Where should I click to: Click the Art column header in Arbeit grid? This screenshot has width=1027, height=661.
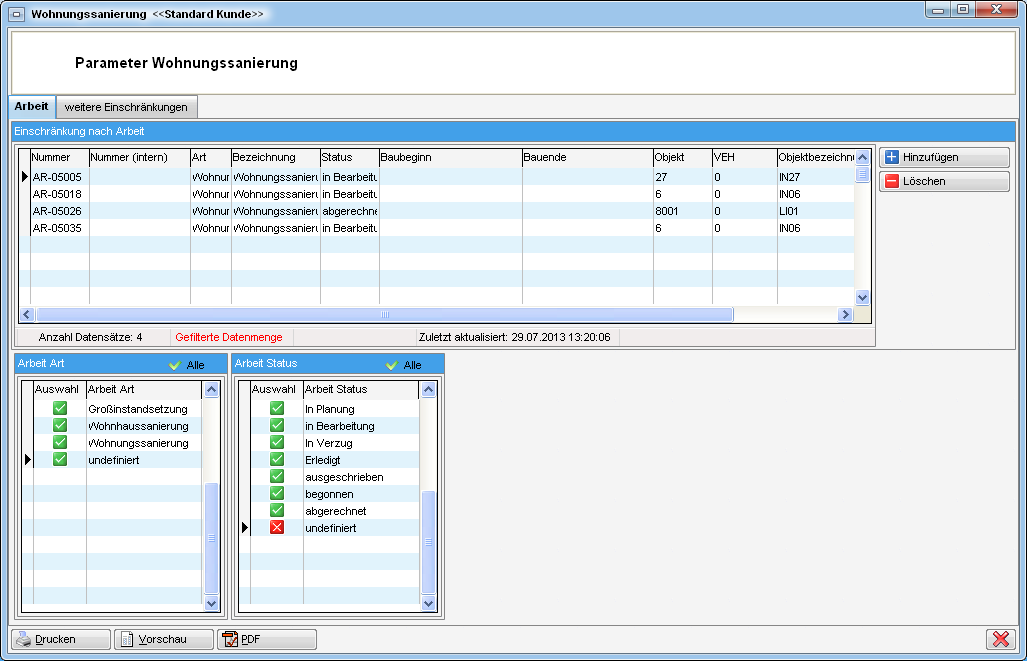pyautogui.click(x=210, y=158)
